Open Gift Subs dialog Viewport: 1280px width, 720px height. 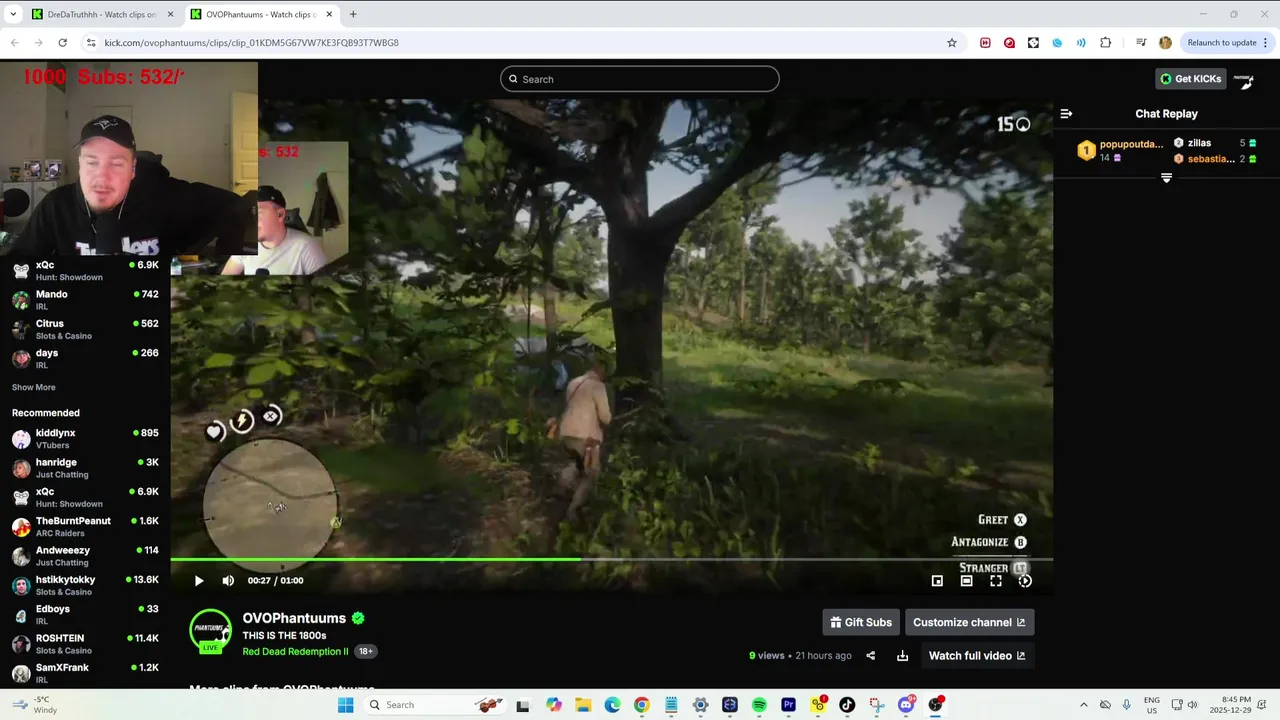click(861, 622)
